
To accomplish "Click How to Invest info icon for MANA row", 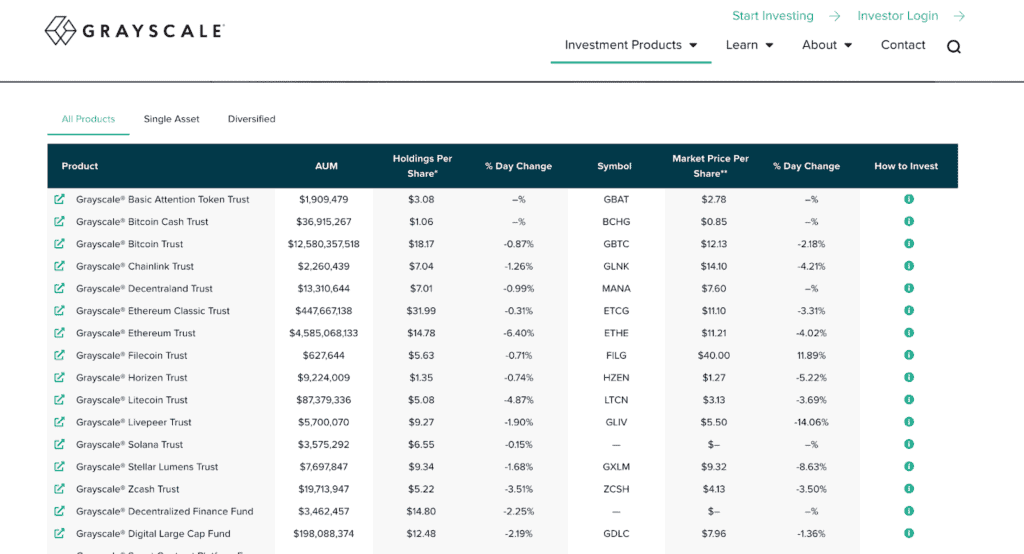I will pyautogui.click(x=908, y=288).
